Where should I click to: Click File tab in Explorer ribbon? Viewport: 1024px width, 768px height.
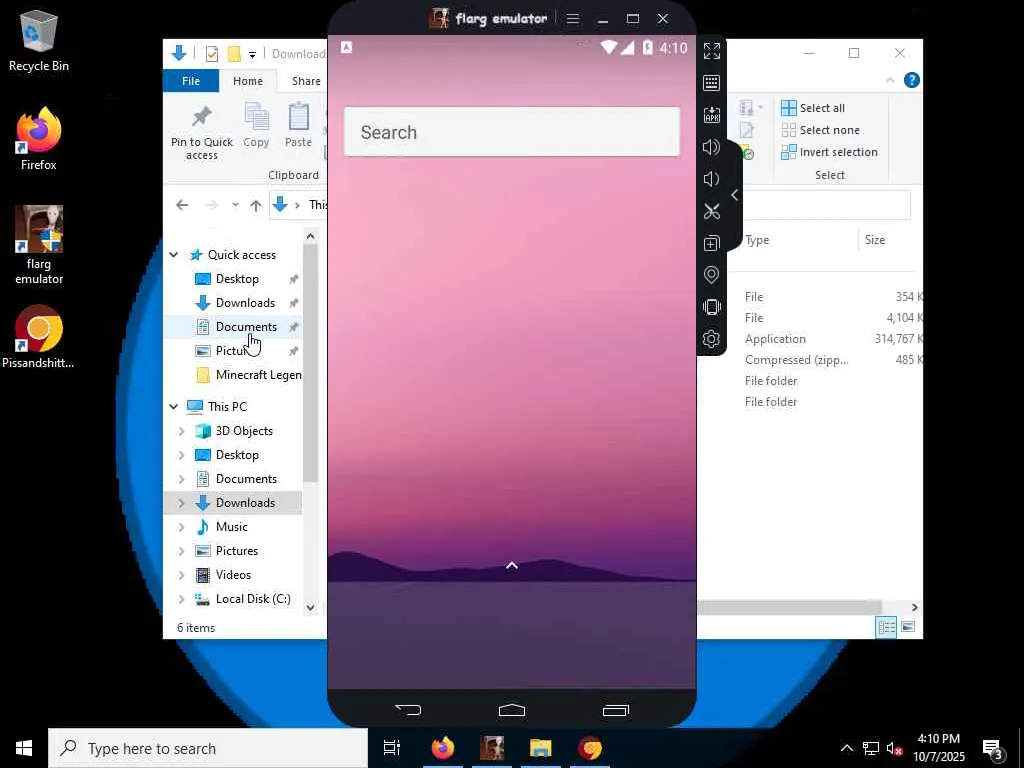[x=191, y=81]
